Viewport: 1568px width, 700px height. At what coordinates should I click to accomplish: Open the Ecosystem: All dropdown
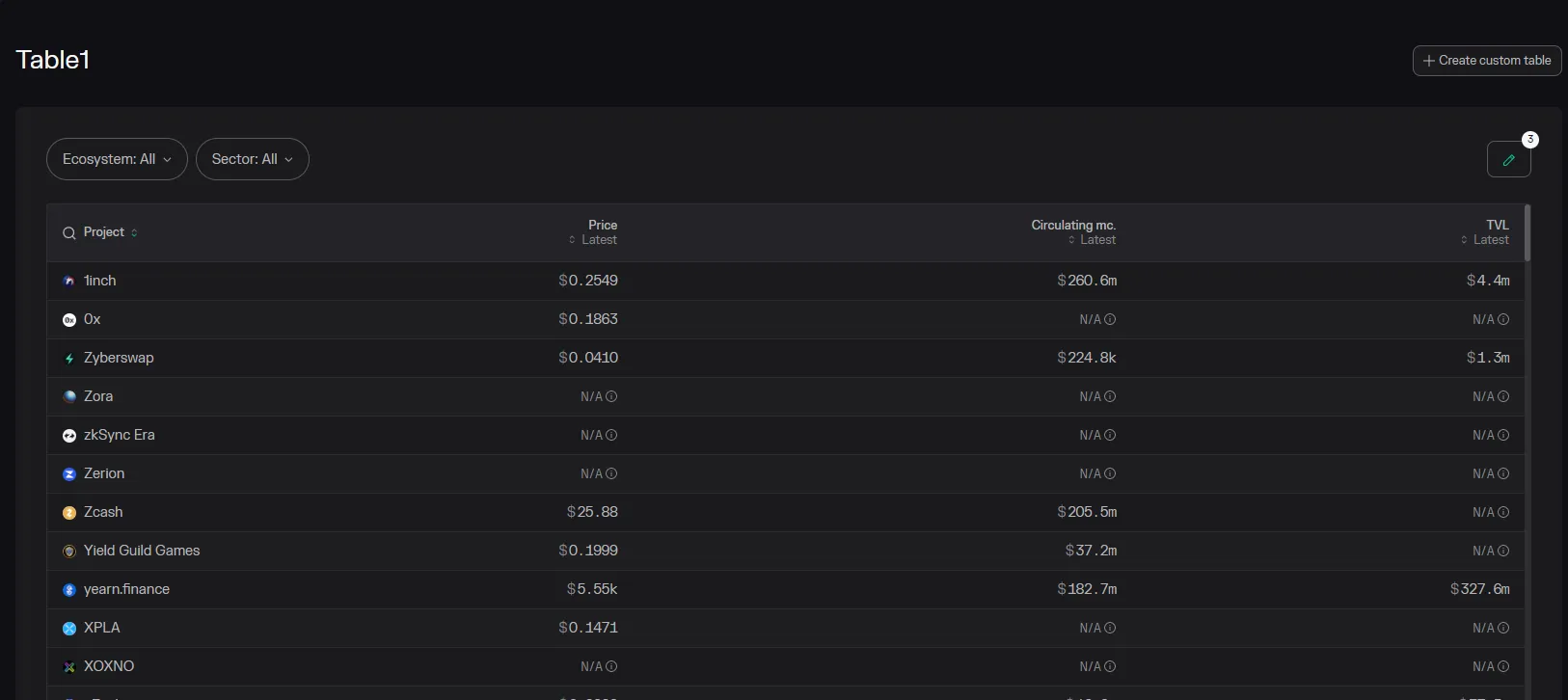coord(117,159)
